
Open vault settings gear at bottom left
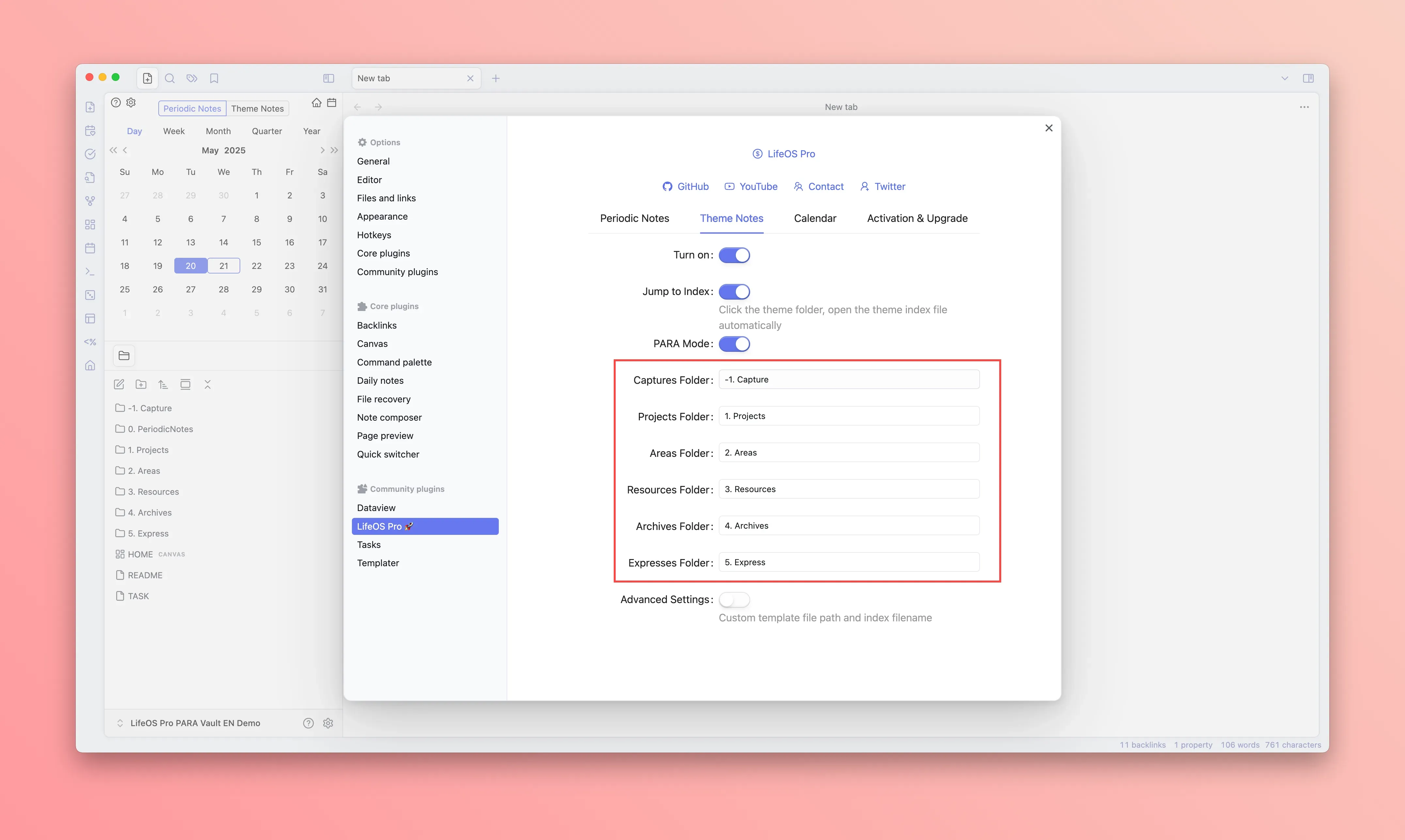click(328, 723)
